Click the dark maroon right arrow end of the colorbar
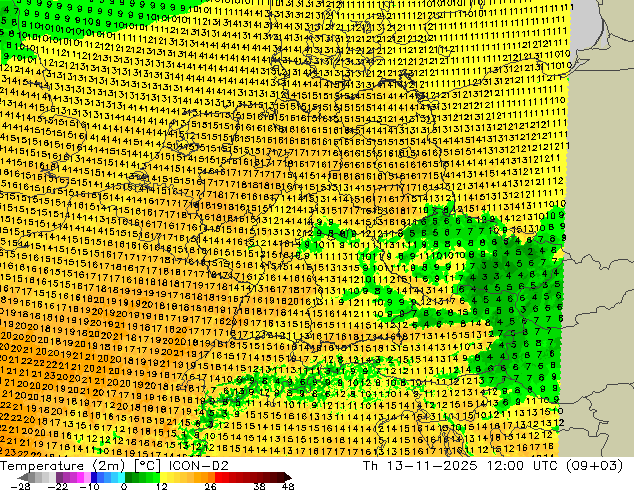 pos(288,477)
